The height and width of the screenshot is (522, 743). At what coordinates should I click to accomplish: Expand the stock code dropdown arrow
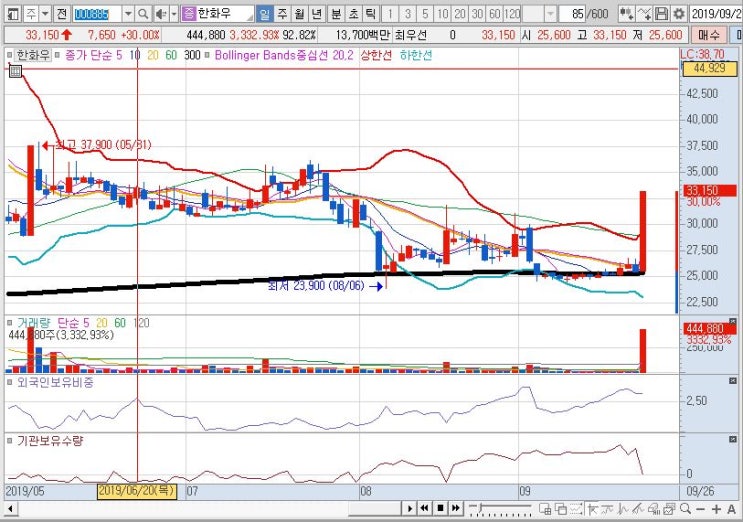(x=128, y=14)
